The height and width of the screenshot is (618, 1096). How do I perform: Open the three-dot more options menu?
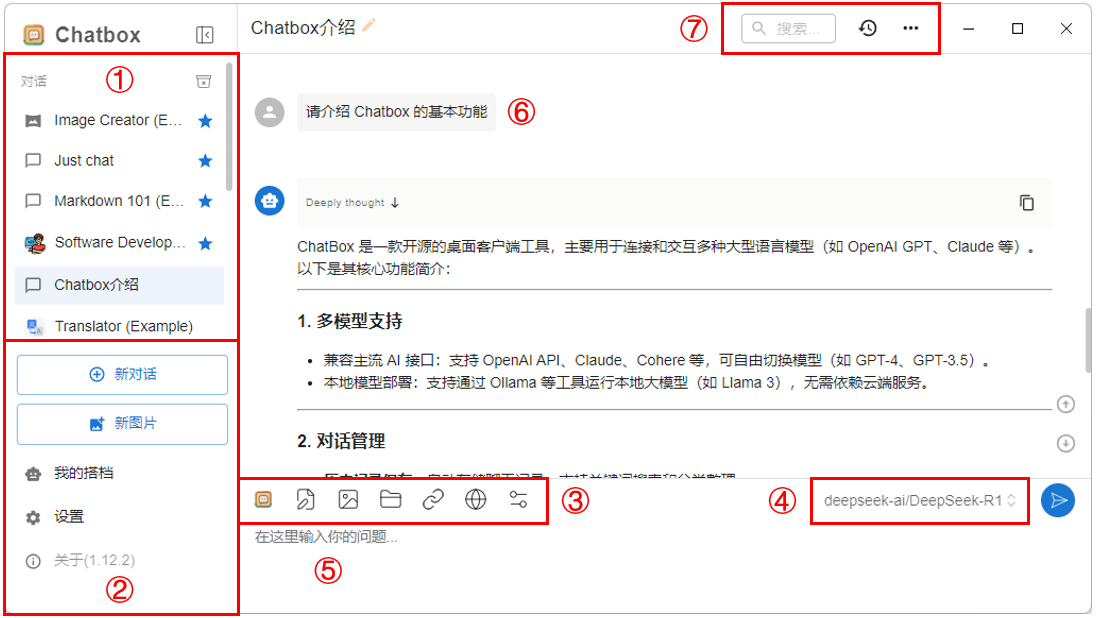[x=910, y=28]
